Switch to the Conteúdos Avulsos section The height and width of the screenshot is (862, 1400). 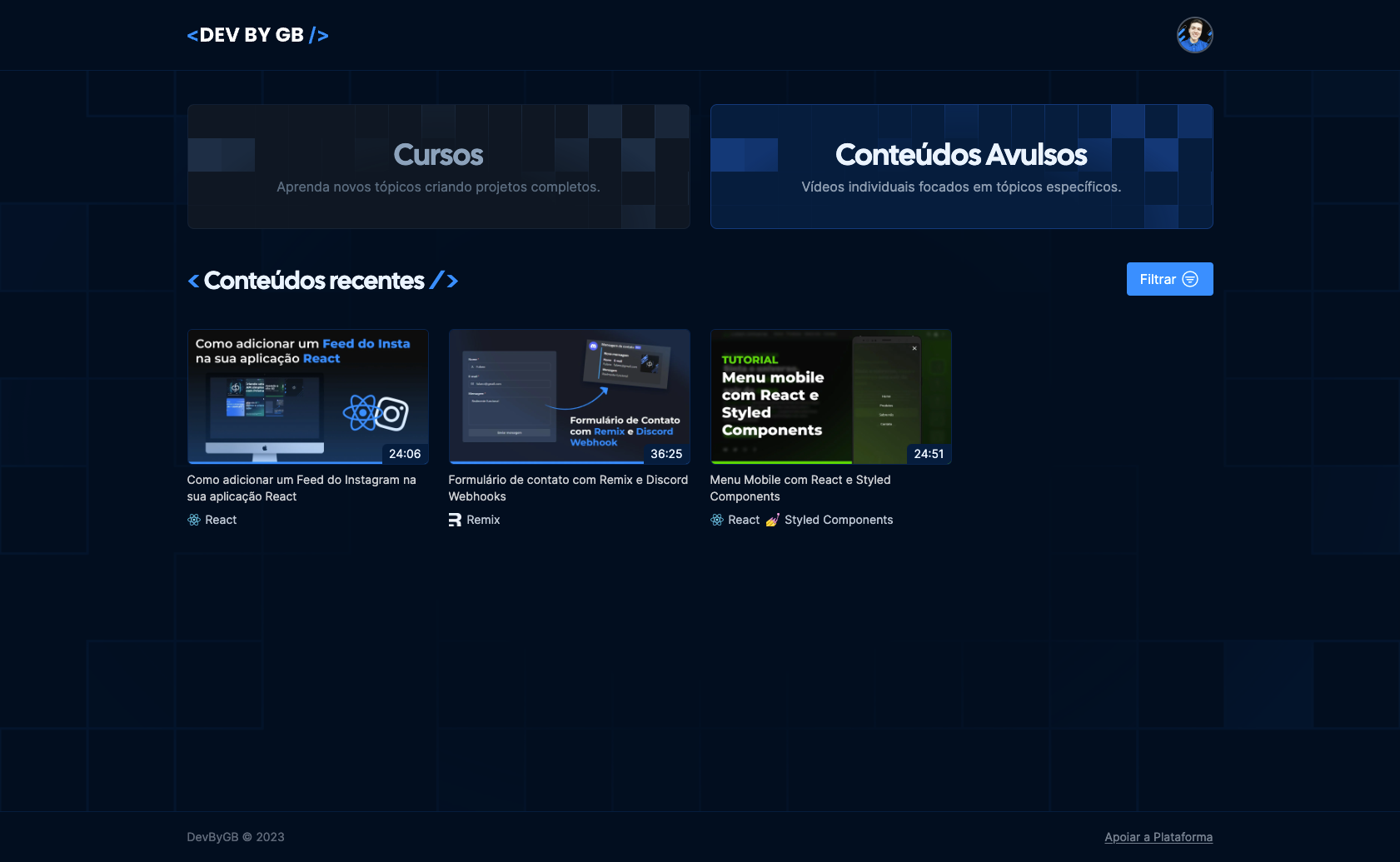point(961,167)
